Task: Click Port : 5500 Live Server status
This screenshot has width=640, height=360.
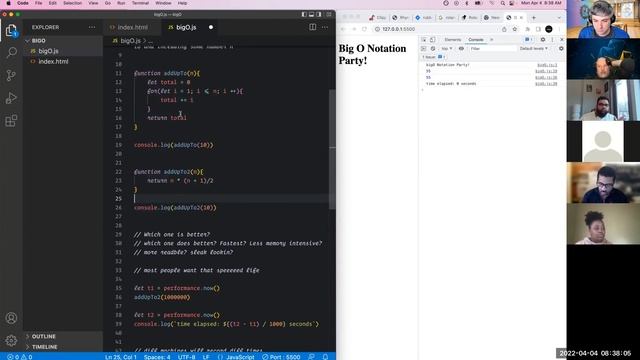Action: (x=282, y=357)
